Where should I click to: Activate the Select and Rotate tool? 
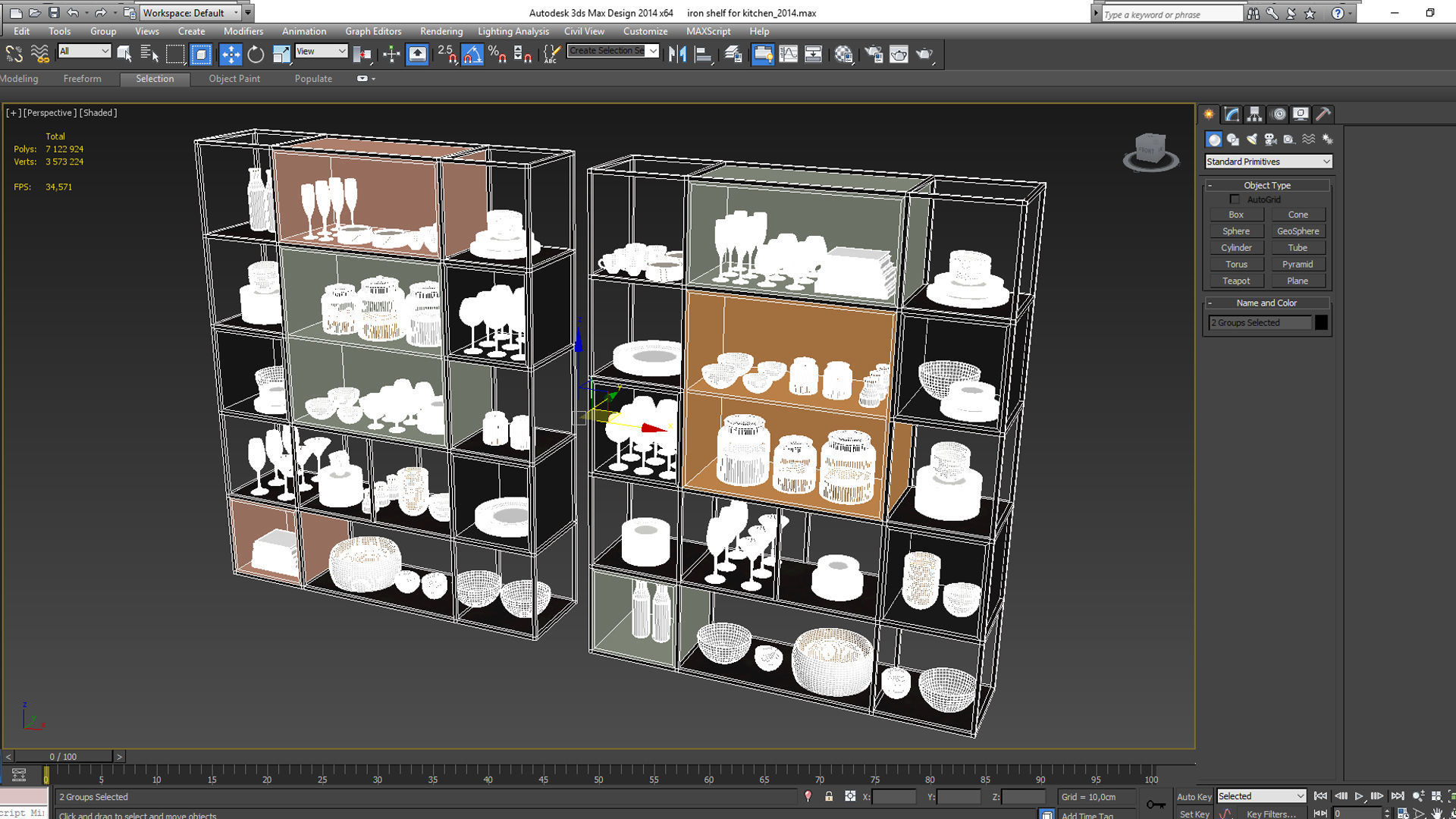(256, 54)
